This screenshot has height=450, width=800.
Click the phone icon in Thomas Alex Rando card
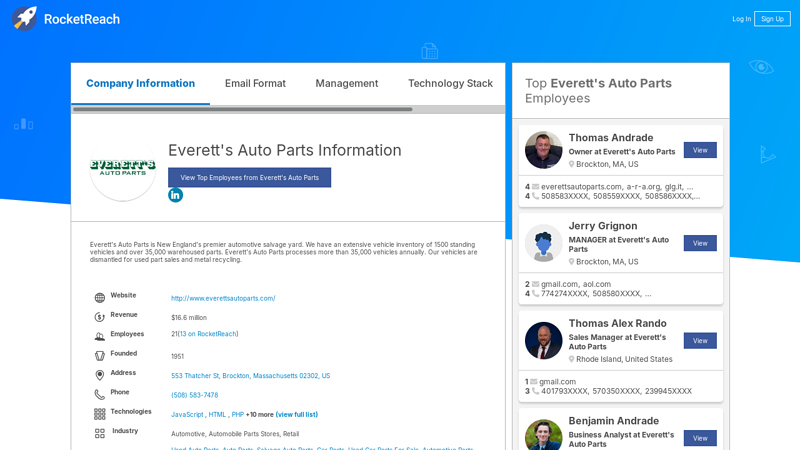coord(535,391)
